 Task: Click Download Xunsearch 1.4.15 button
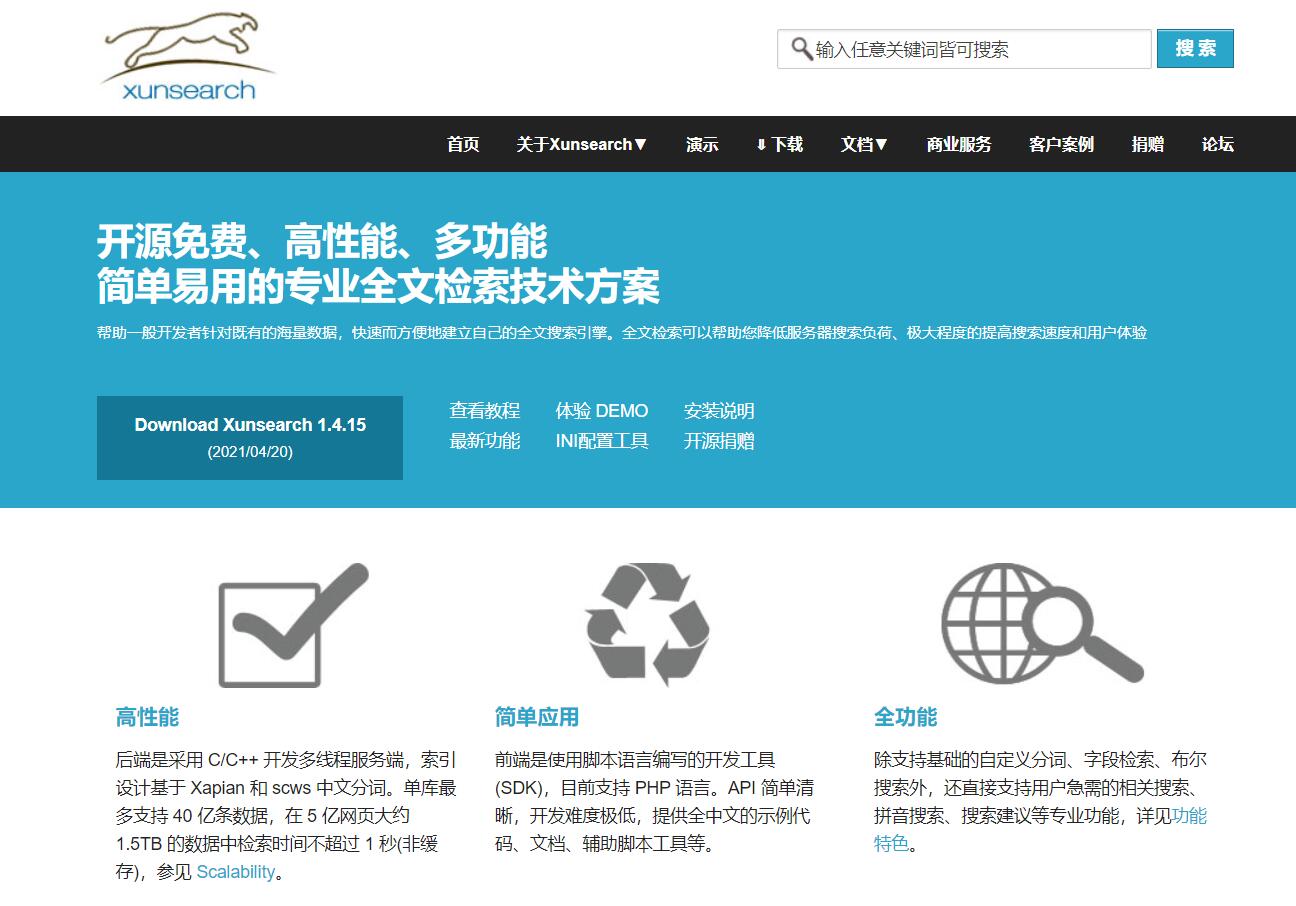pyautogui.click(x=250, y=438)
